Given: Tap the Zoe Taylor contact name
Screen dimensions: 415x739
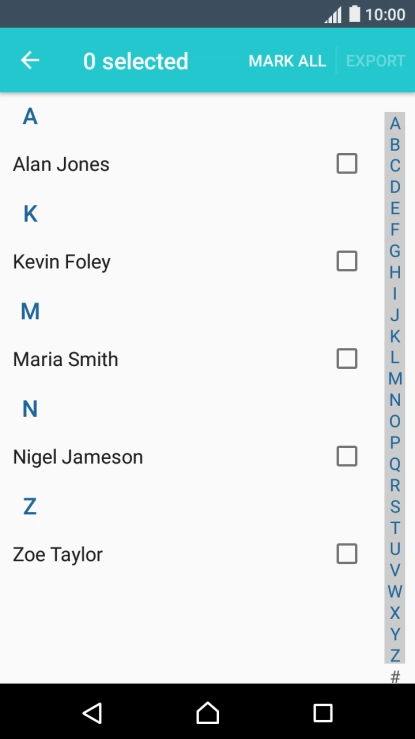Looking at the screenshot, I should click(x=57, y=555).
